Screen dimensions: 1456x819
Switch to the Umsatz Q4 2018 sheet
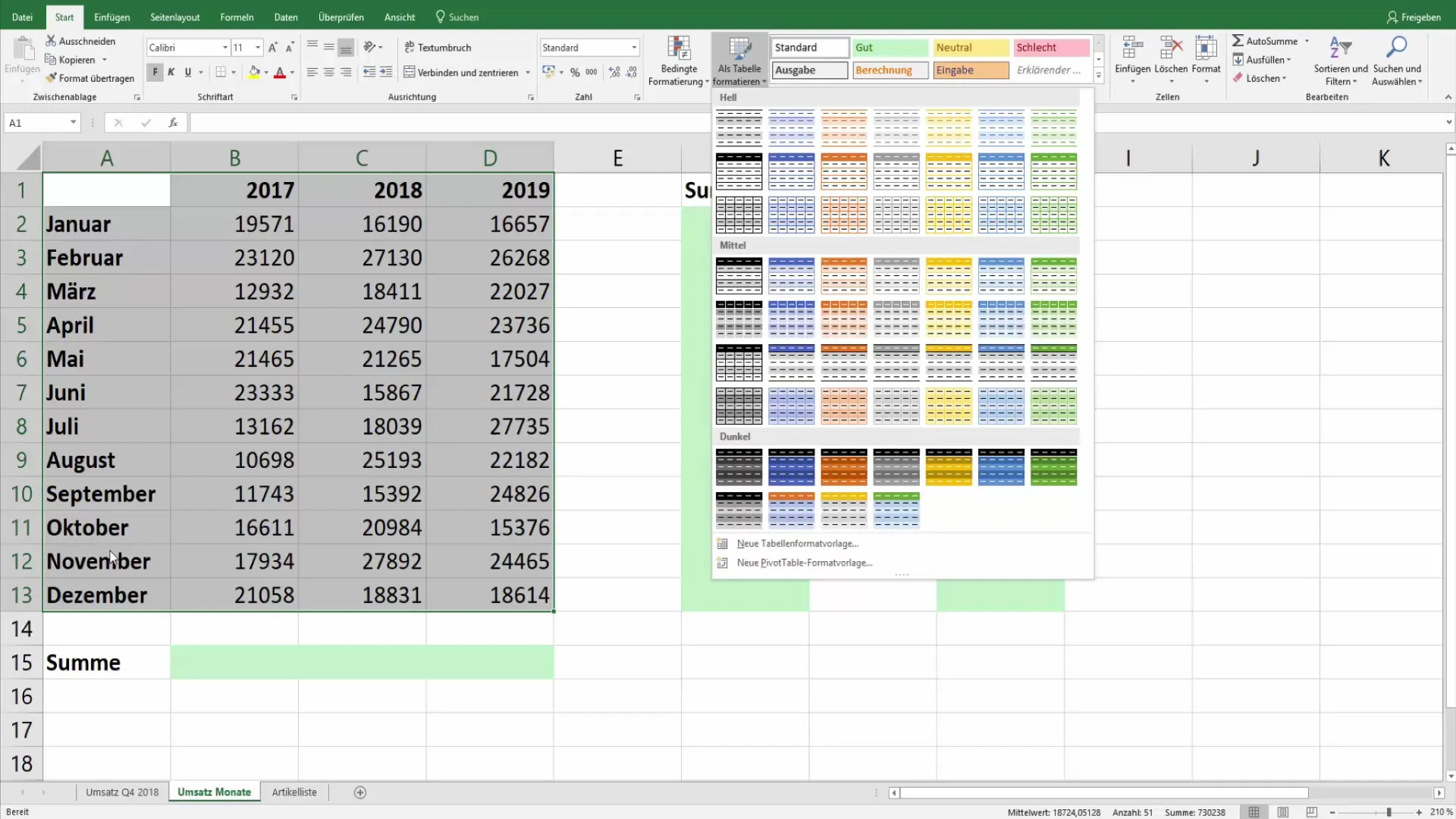point(122,792)
